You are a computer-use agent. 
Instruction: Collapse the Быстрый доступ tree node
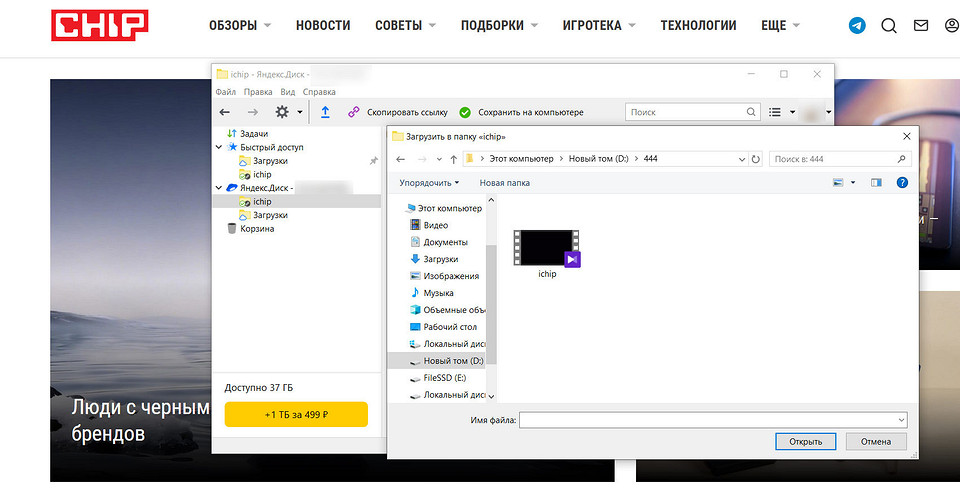pyautogui.click(x=220, y=147)
